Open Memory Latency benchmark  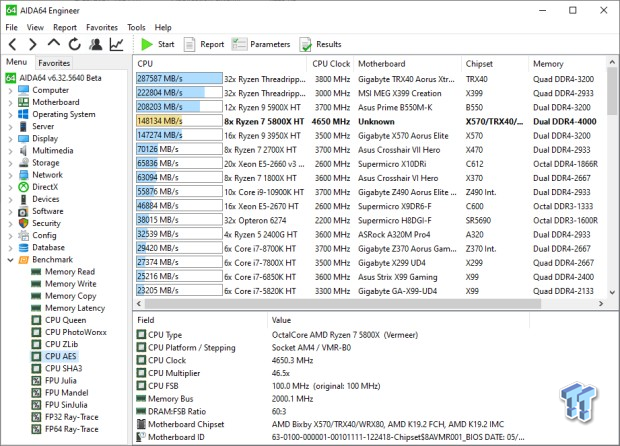(x=75, y=308)
